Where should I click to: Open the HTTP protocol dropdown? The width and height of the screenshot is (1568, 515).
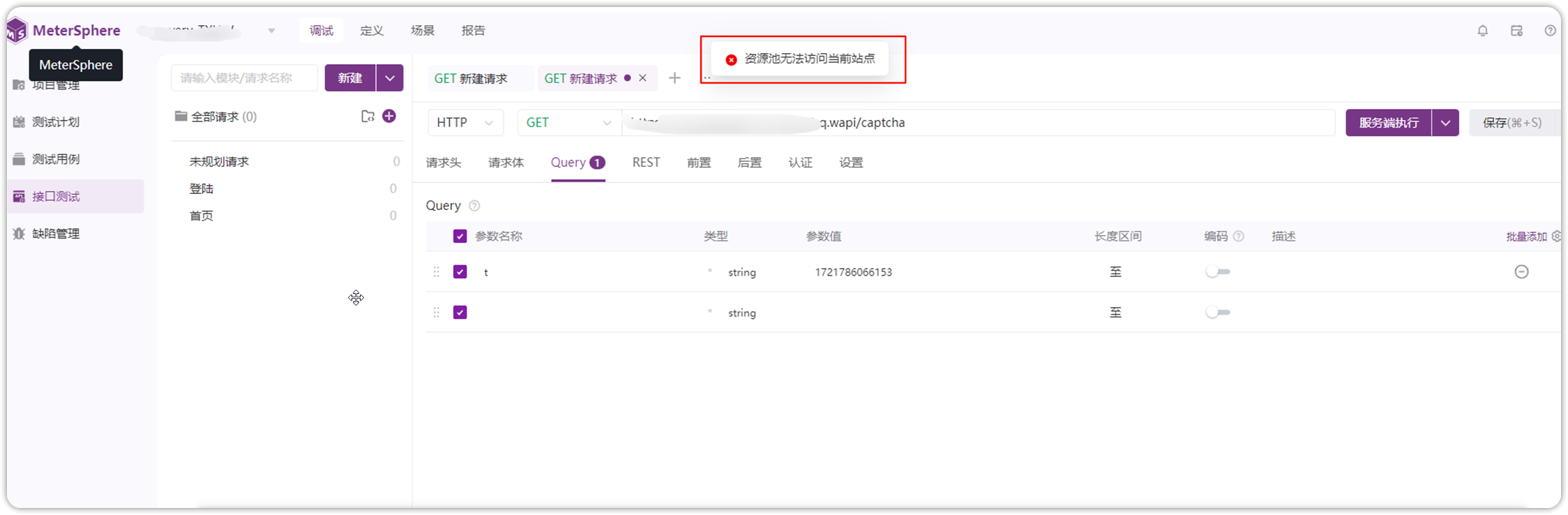pyautogui.click(x=465, y=123)
